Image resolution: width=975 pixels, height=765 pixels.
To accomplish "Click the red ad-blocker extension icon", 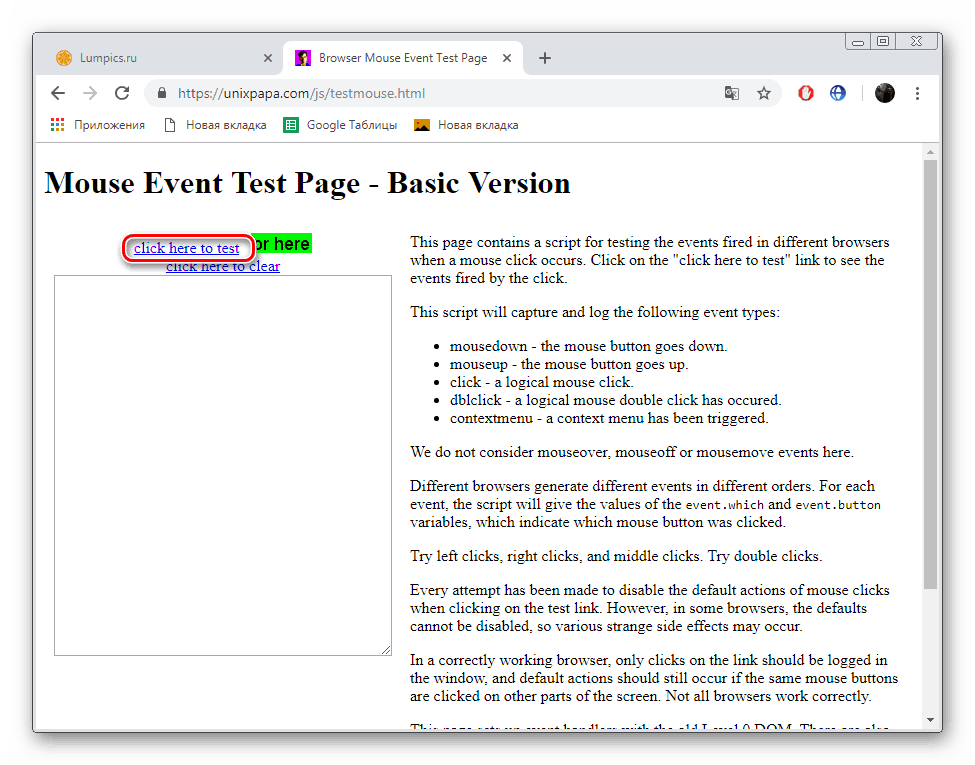I will (x=805, y=92).
